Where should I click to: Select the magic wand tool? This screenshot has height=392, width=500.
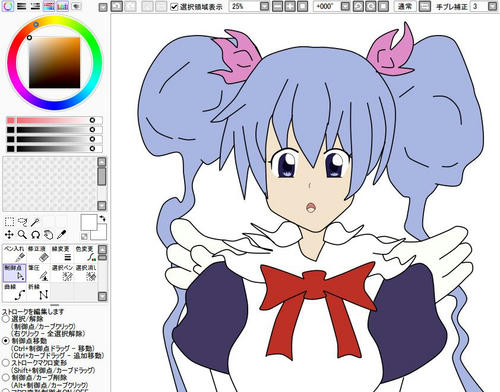(x=35, y=222)
